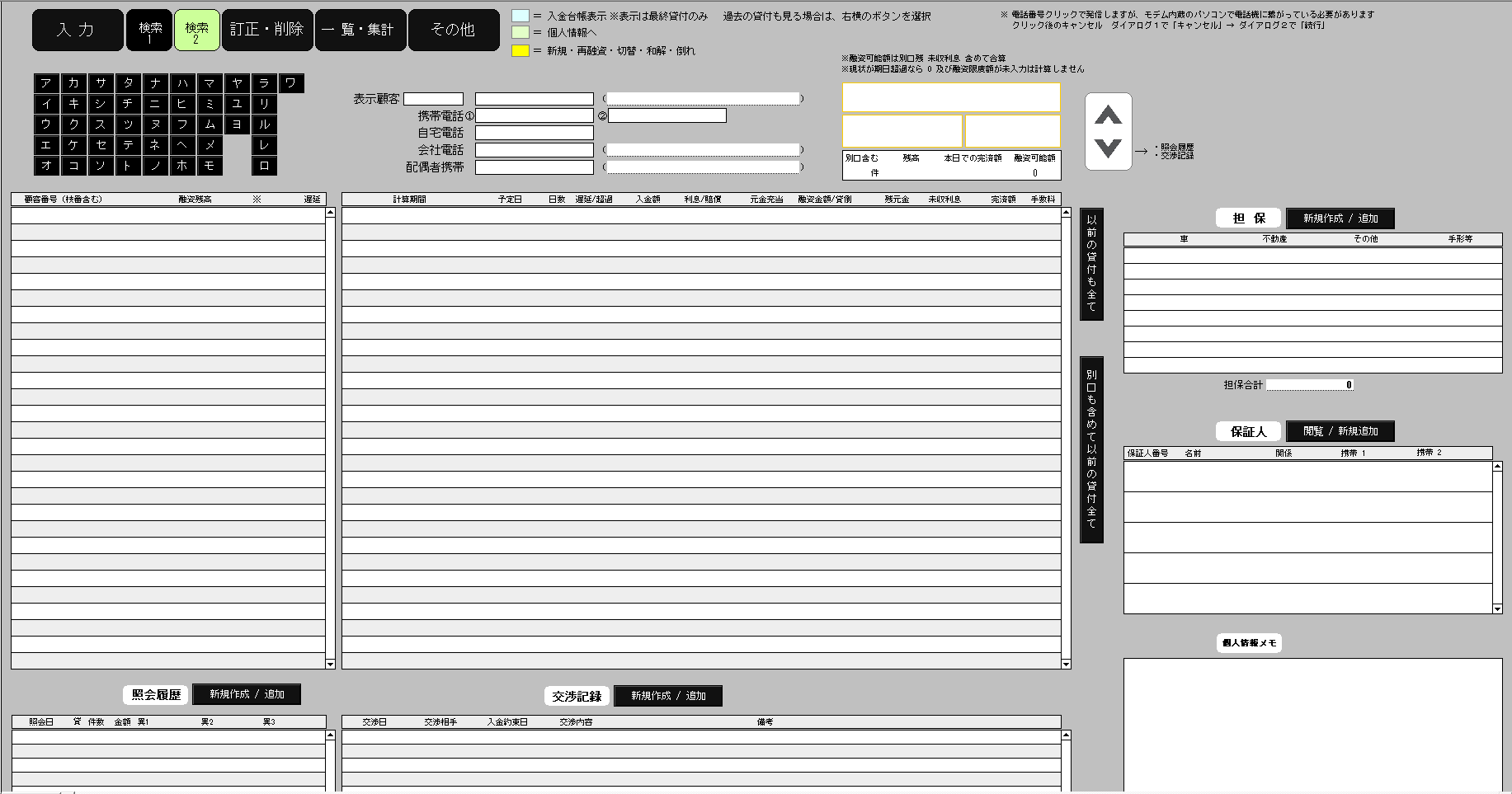Filter customers by kana ワ
1512x794 pixels.
point(291,83)
